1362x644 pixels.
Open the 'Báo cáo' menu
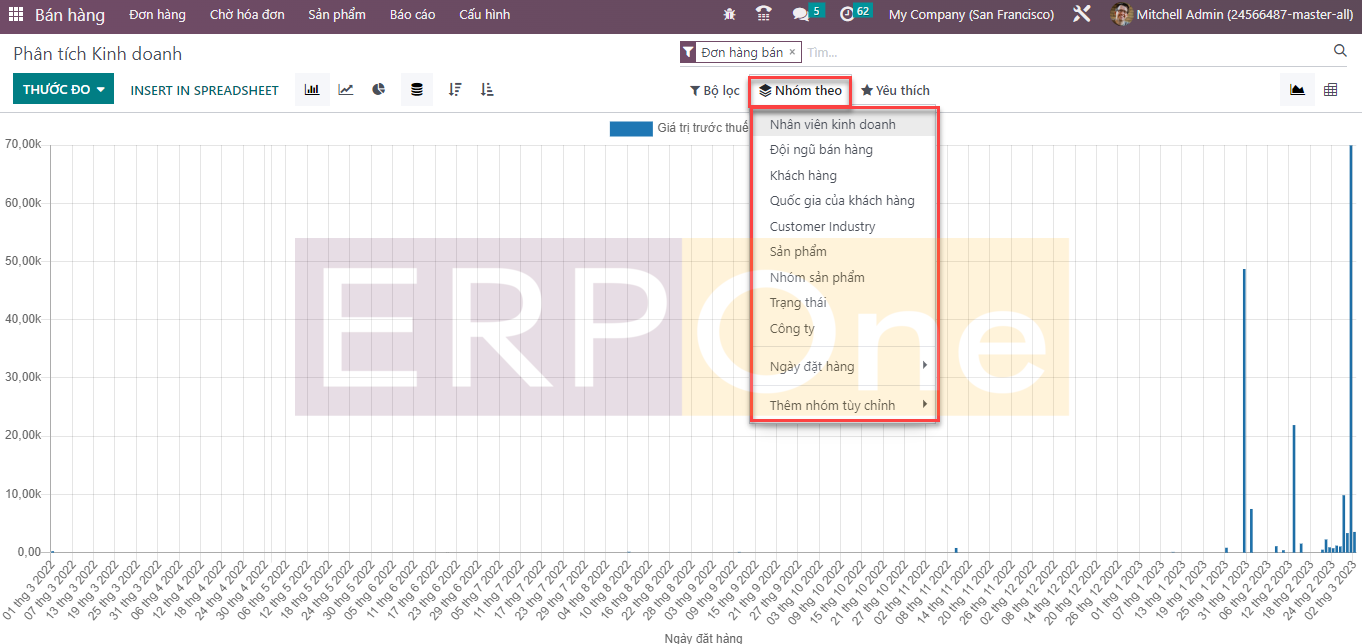[412, 15]
